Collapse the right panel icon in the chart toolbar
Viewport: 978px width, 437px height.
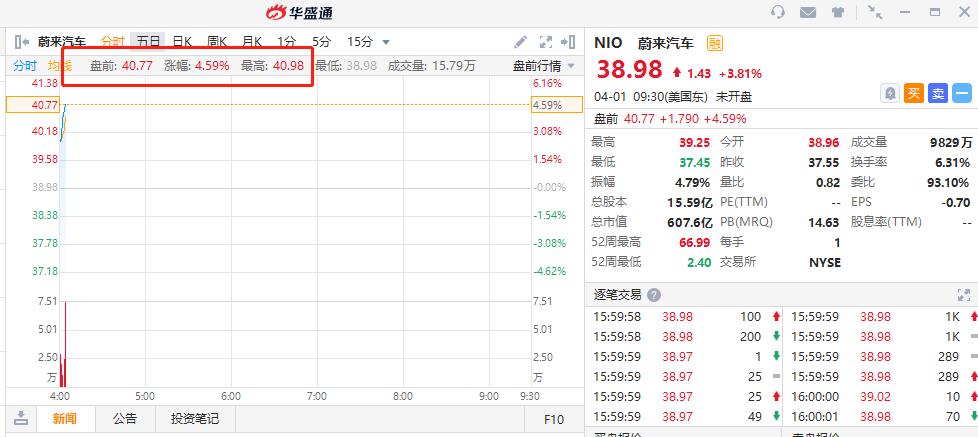[x=568, y=42]
